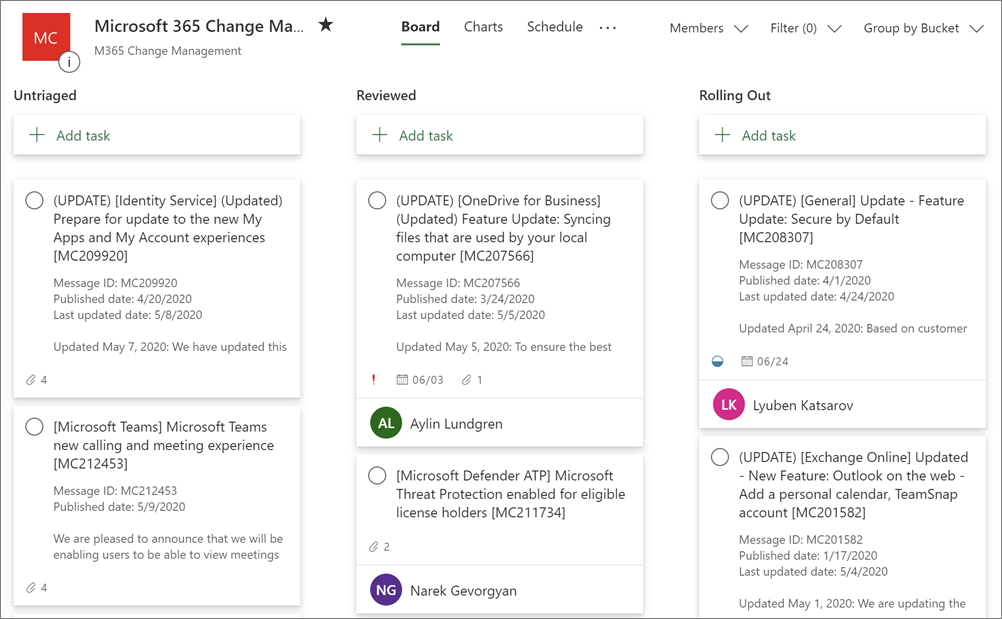Open the Filter (0) dropdown
Image resolution: width=1002 pixels, height=619 pixels.
805,28
